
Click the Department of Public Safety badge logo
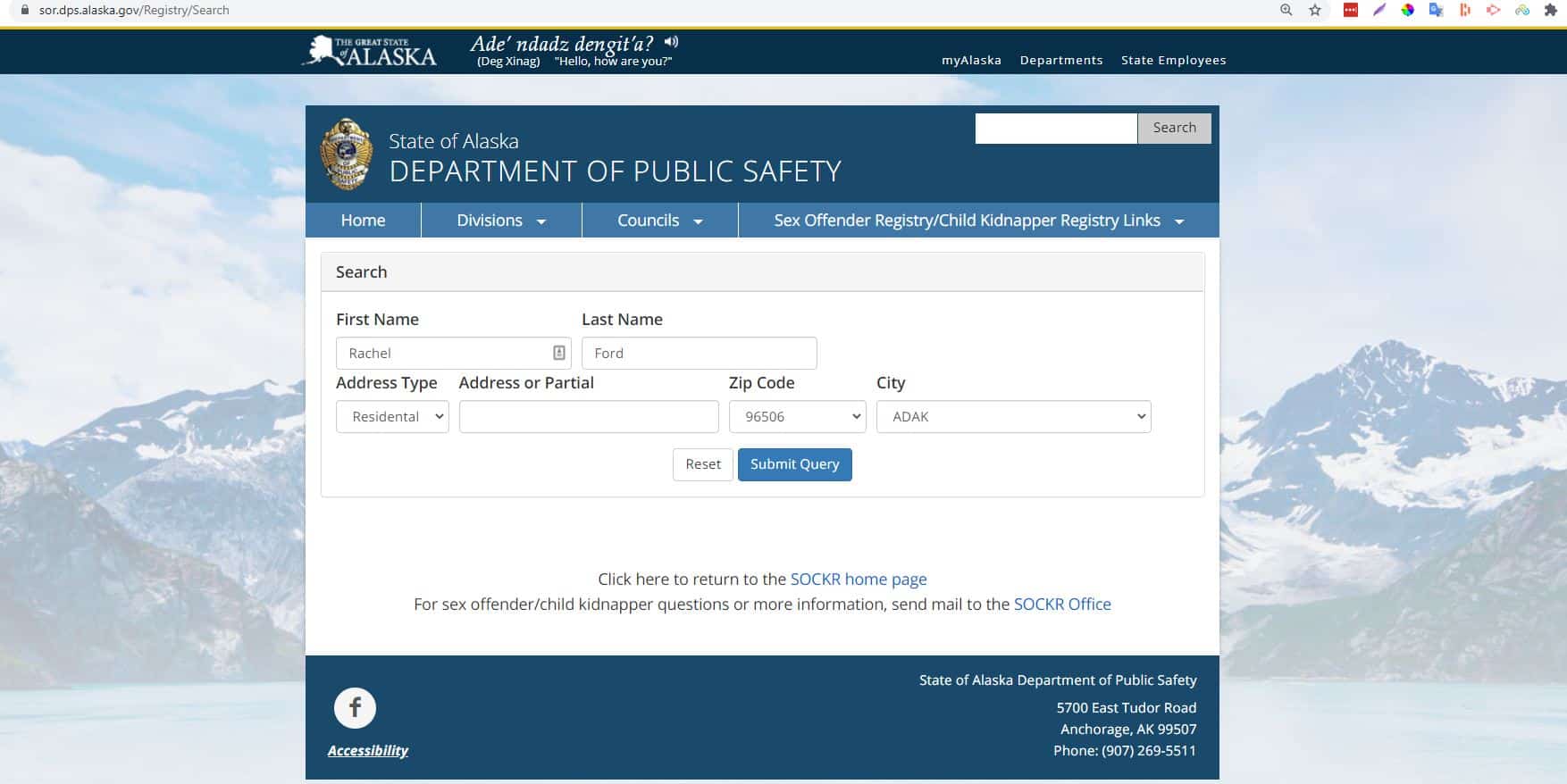[x=348, y=154]
